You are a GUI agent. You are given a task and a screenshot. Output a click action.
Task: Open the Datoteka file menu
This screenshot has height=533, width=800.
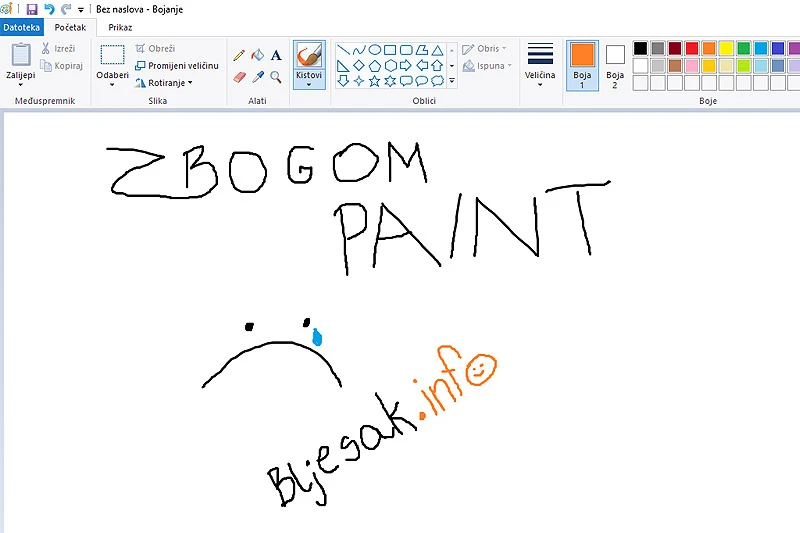tap(21, 28)
